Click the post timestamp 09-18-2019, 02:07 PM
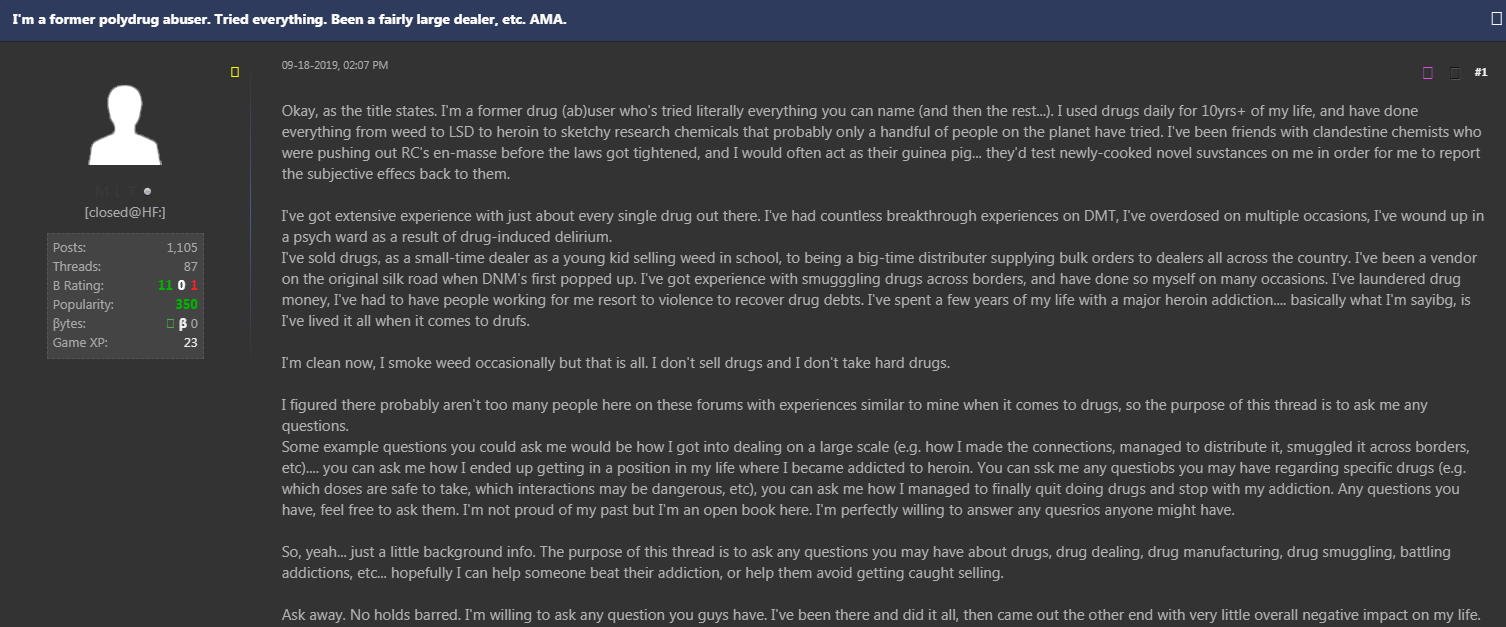The image size is (1506, 627). click(335, 65)
